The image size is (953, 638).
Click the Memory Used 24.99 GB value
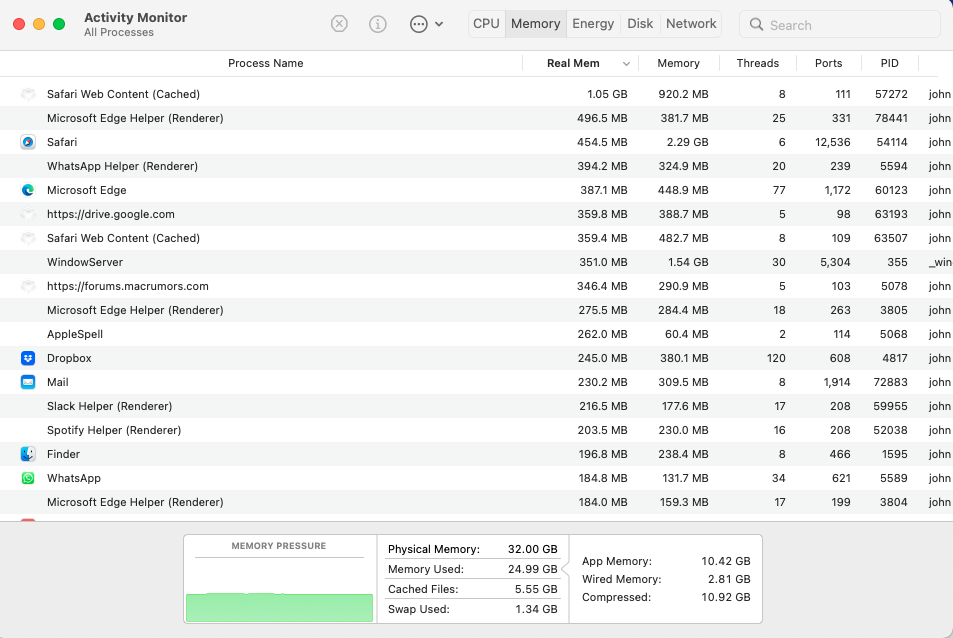(532, 569)
